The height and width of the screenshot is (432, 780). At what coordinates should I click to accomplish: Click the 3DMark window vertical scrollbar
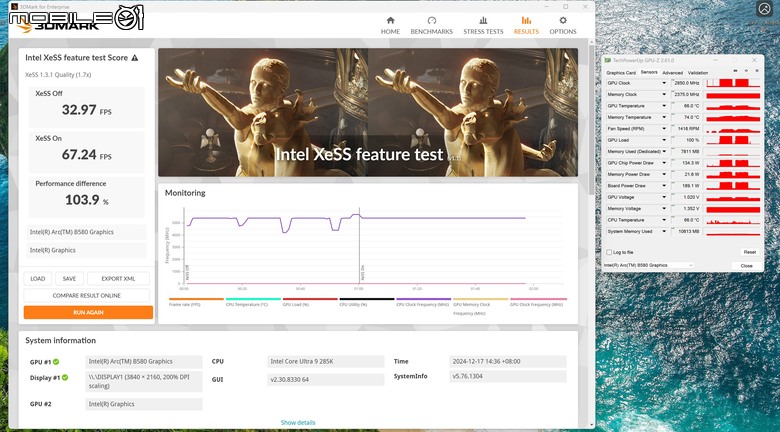coord(591,119)
